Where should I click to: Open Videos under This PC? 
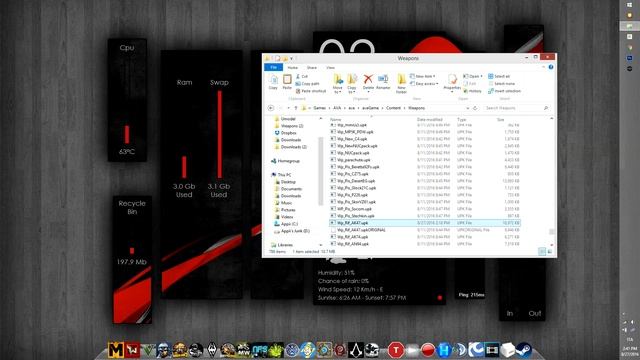point(284,217)
